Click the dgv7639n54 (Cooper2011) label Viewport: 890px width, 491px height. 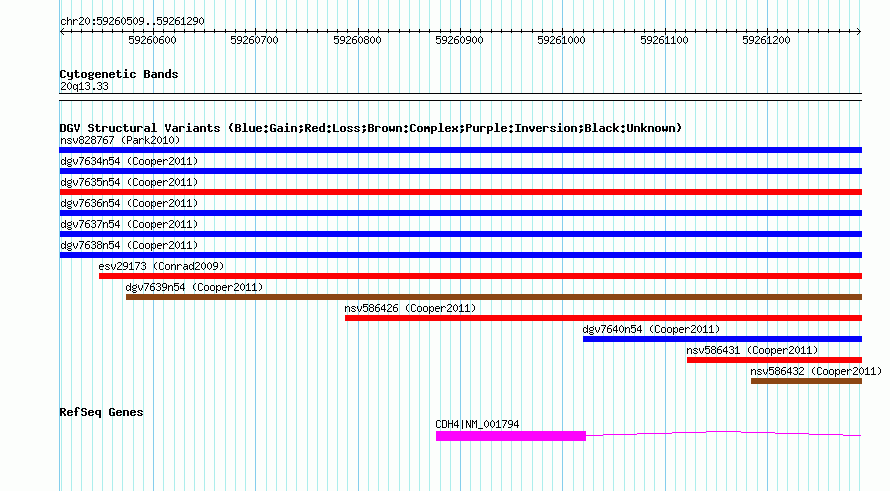click(x=195, y=287)
